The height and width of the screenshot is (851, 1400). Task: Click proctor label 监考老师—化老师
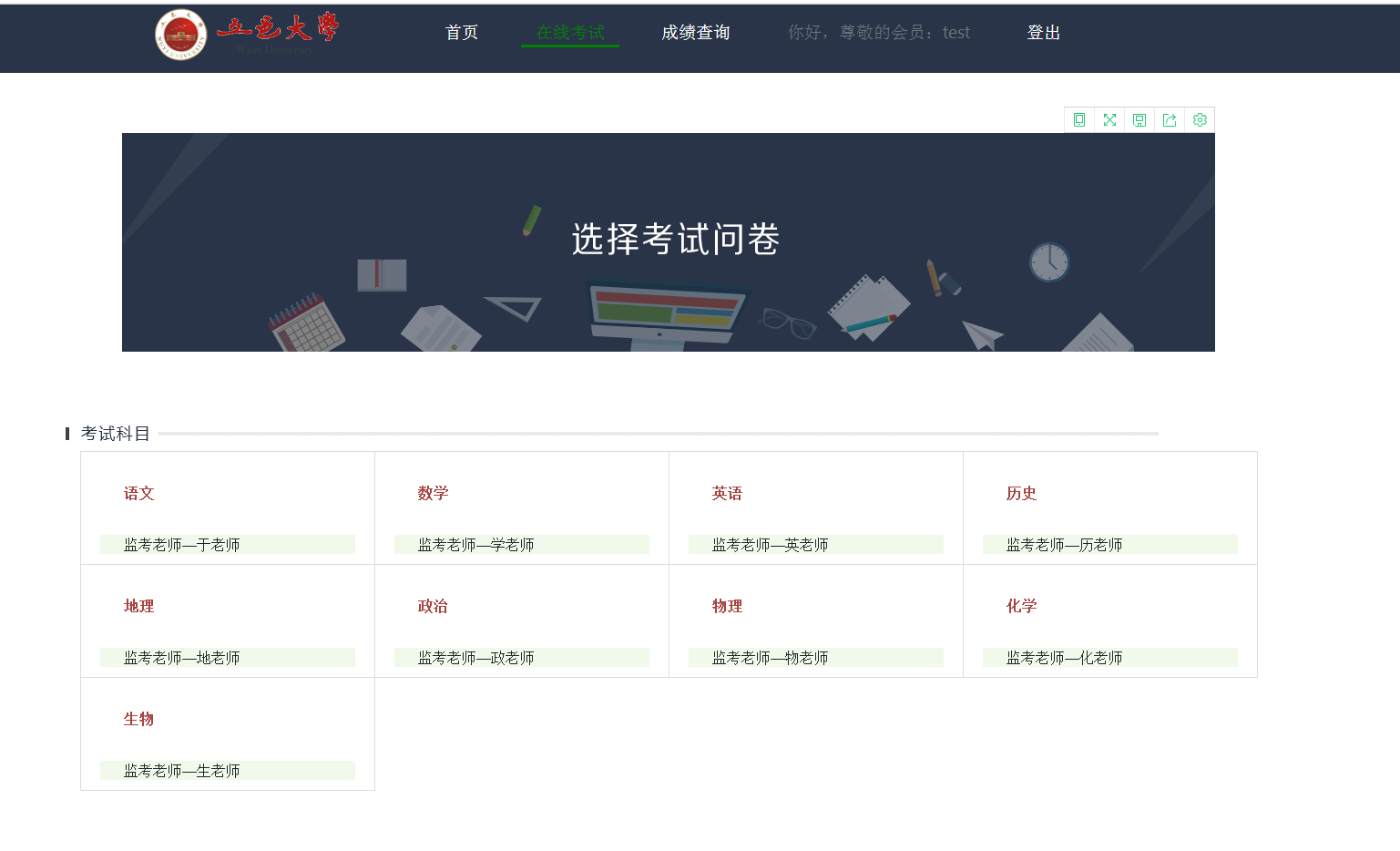(1065, 658)
